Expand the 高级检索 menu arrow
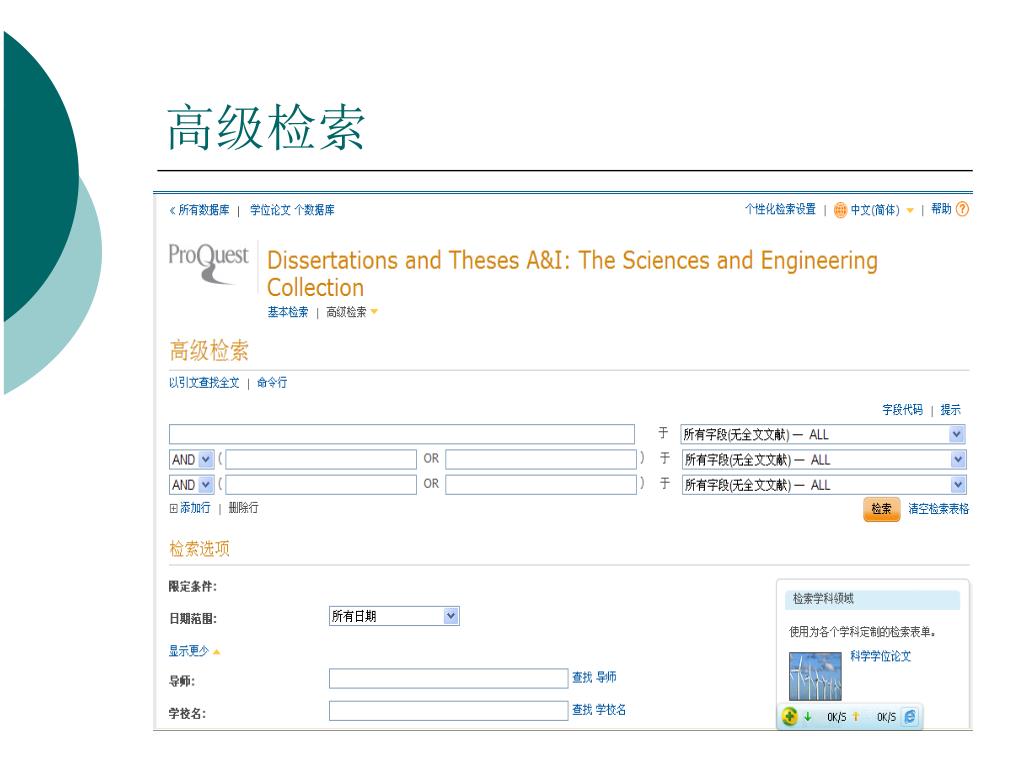Screen dimensions: 1024x768 pos(374,312)
